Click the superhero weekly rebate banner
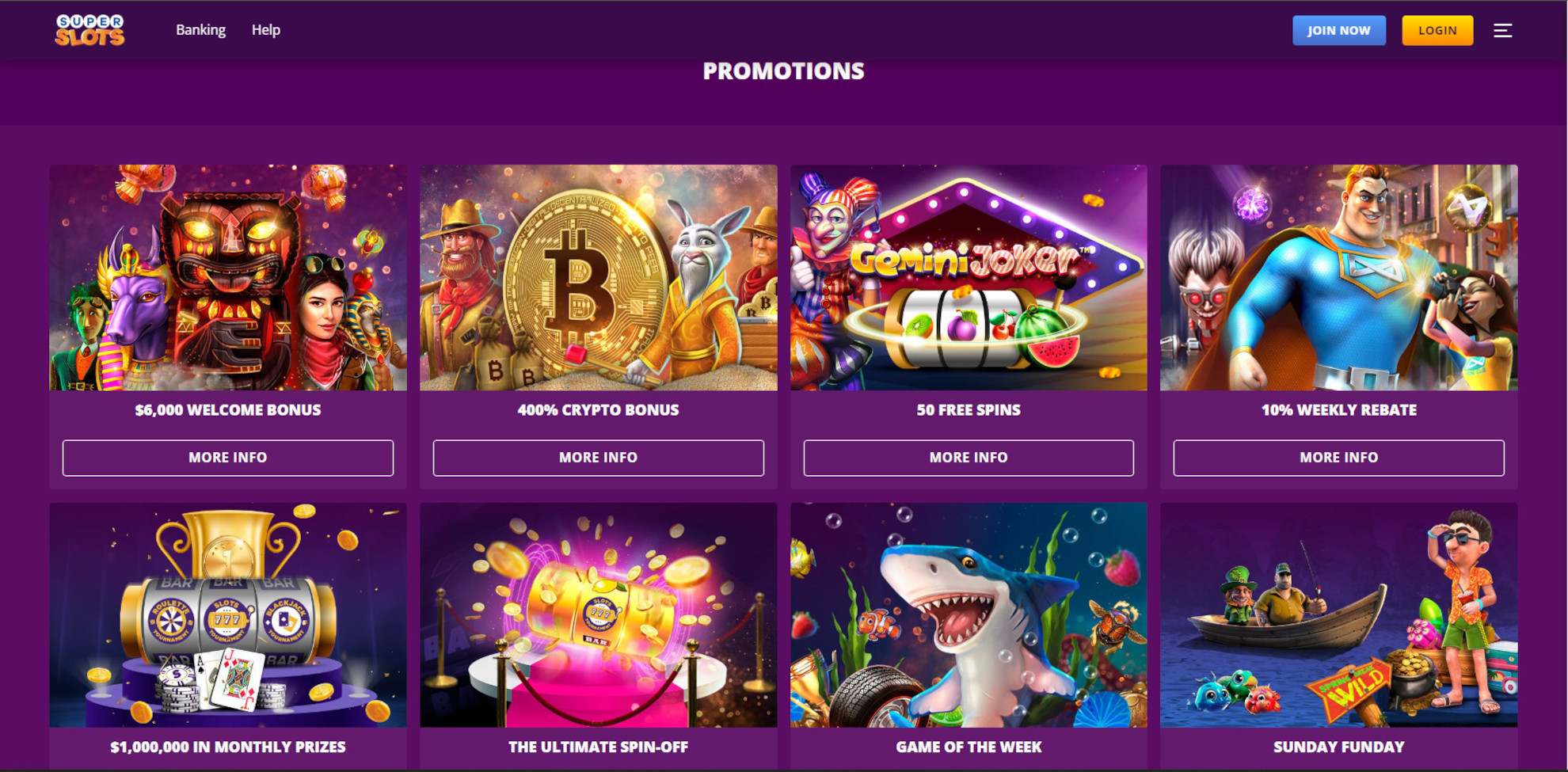Viewport: 1568px width, 772px height. coord(1338,277)
